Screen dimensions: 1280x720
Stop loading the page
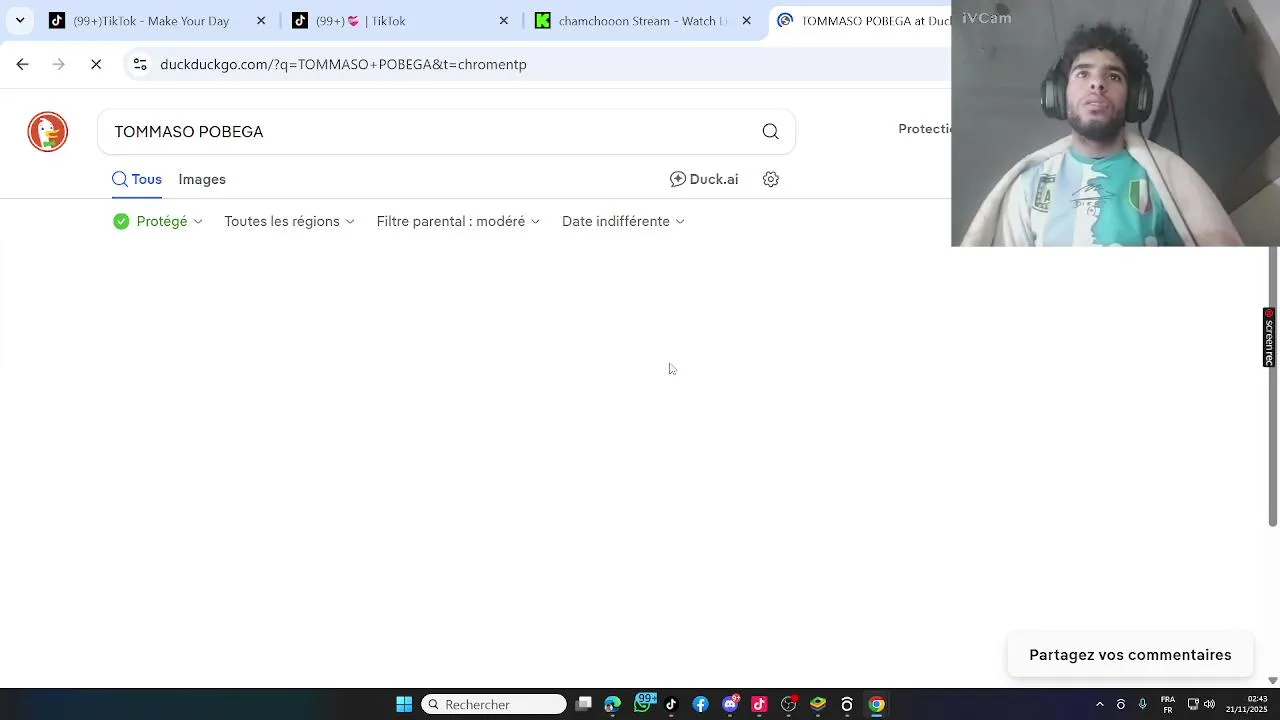pyautogui.click(x=96, y=64)
